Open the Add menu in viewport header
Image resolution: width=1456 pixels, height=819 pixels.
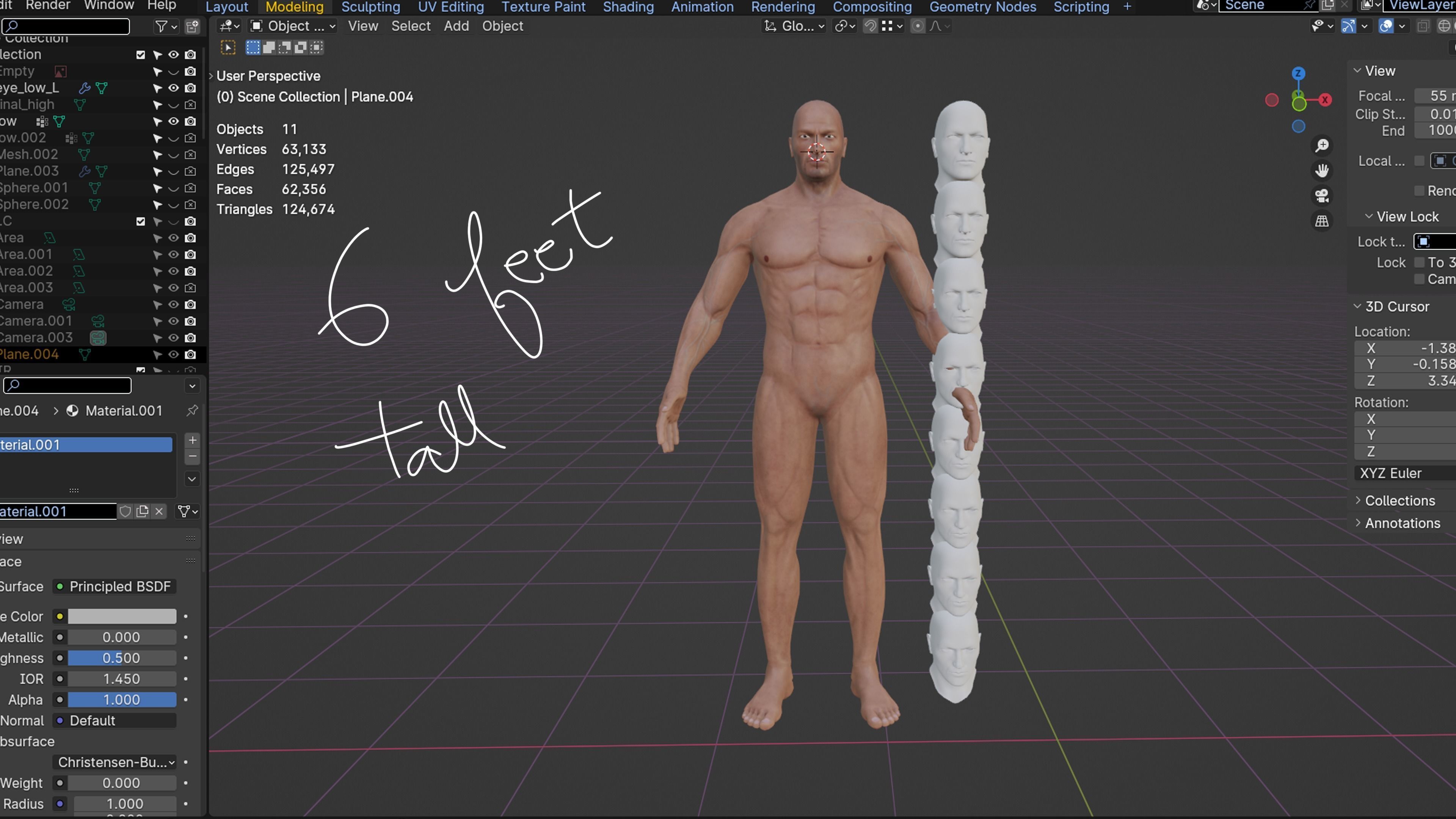pos(455,27)
